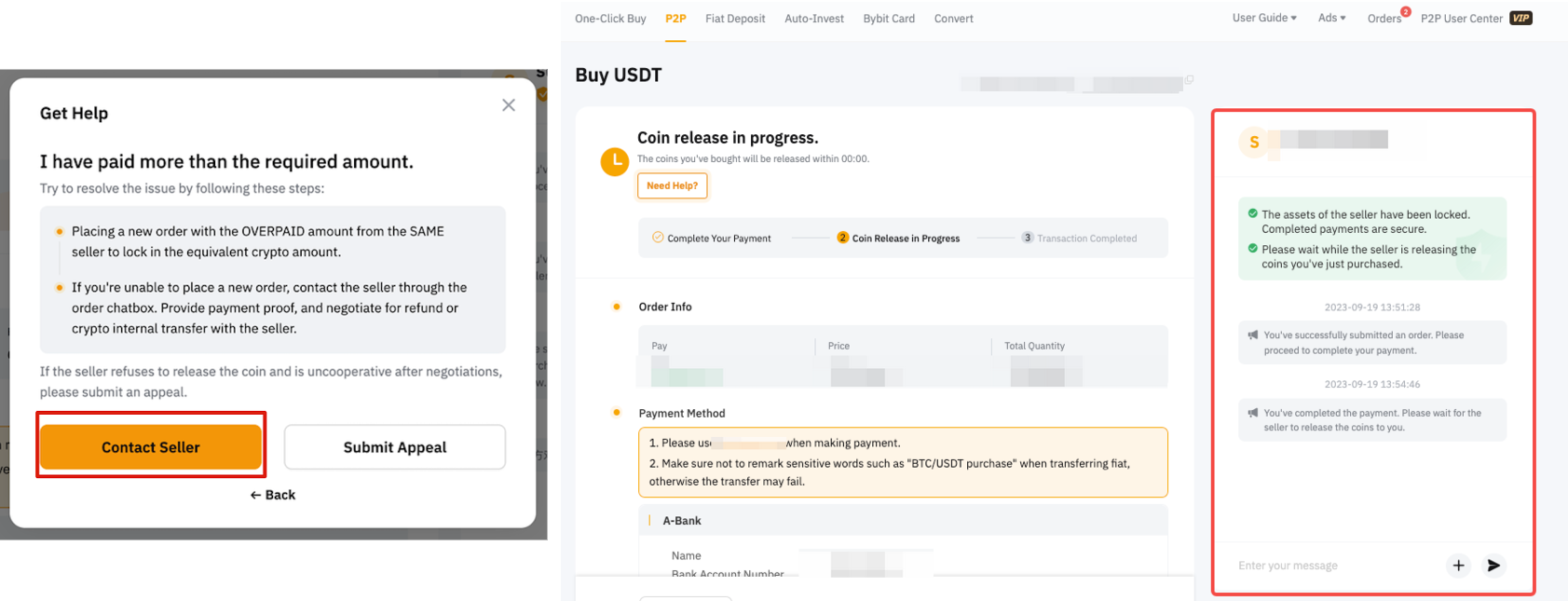Click the VIP badge icon

(1520, 19)
